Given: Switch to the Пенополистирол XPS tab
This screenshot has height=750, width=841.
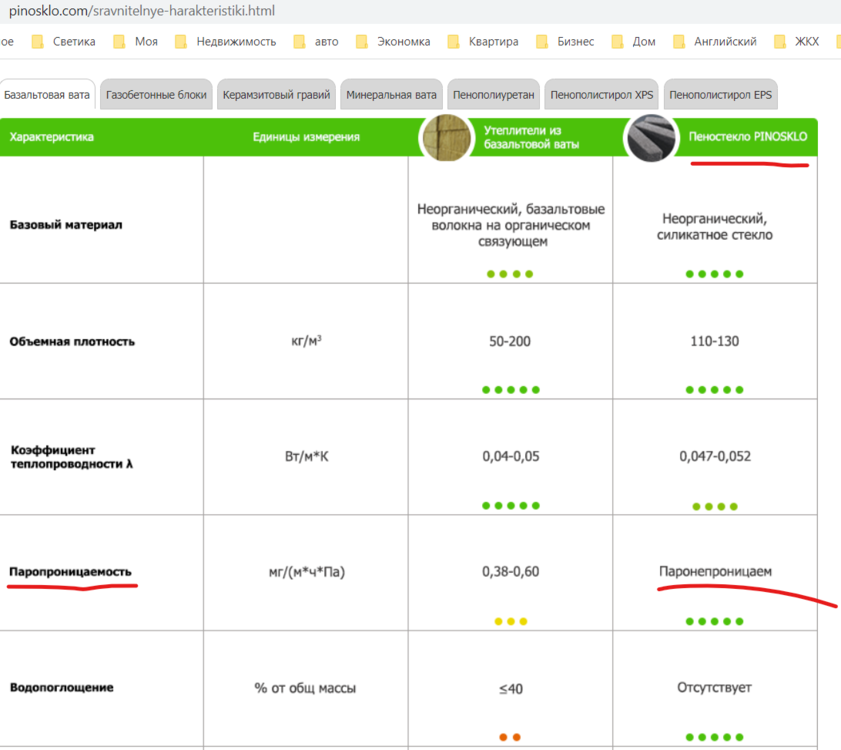Looking at the screenshot, I should 601,93.
